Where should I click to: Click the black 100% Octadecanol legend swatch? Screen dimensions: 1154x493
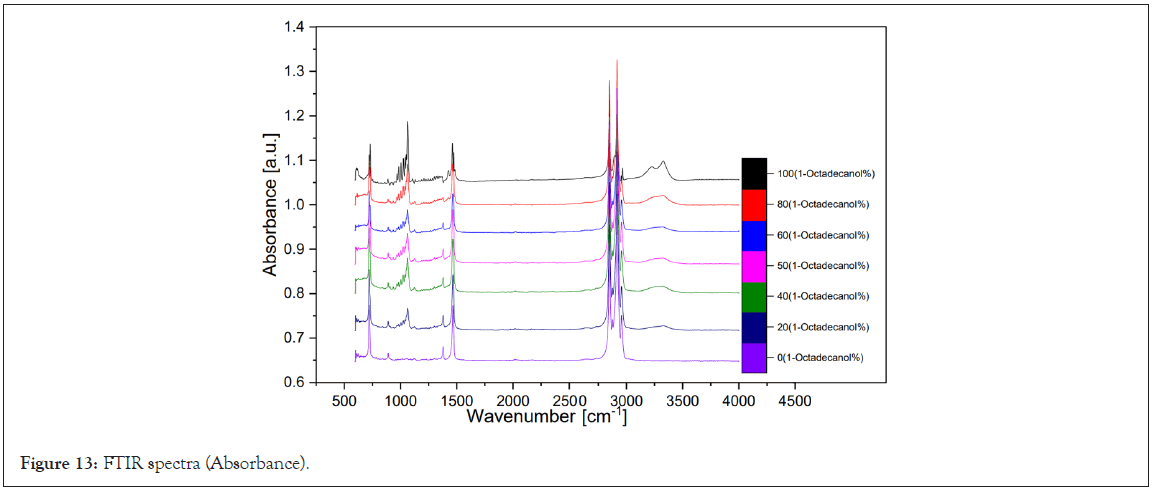pos(754,173)
